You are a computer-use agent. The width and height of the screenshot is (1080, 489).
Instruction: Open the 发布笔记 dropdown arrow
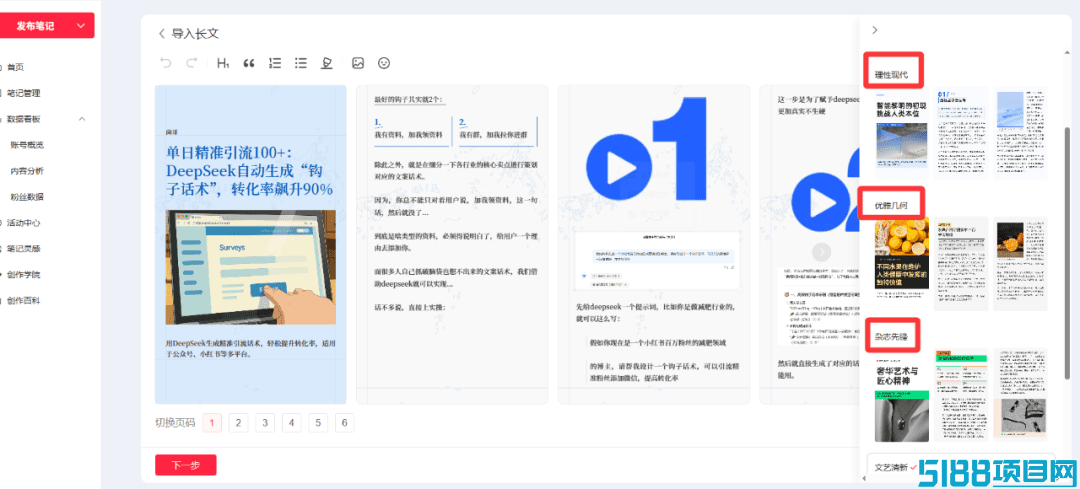pyautogui.click(x=82, y=26)
